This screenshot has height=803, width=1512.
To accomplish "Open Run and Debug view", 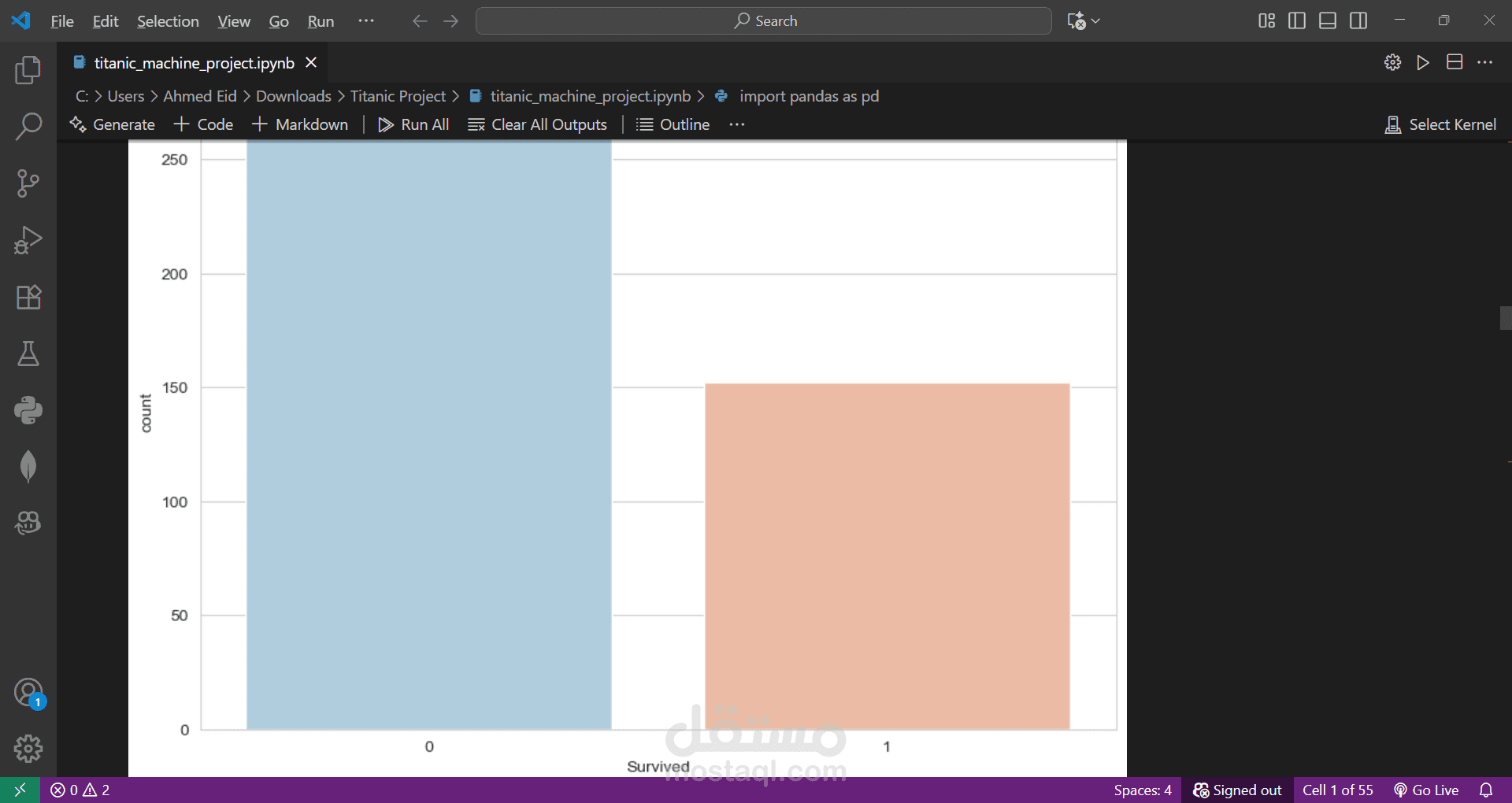I will [28, 240].
